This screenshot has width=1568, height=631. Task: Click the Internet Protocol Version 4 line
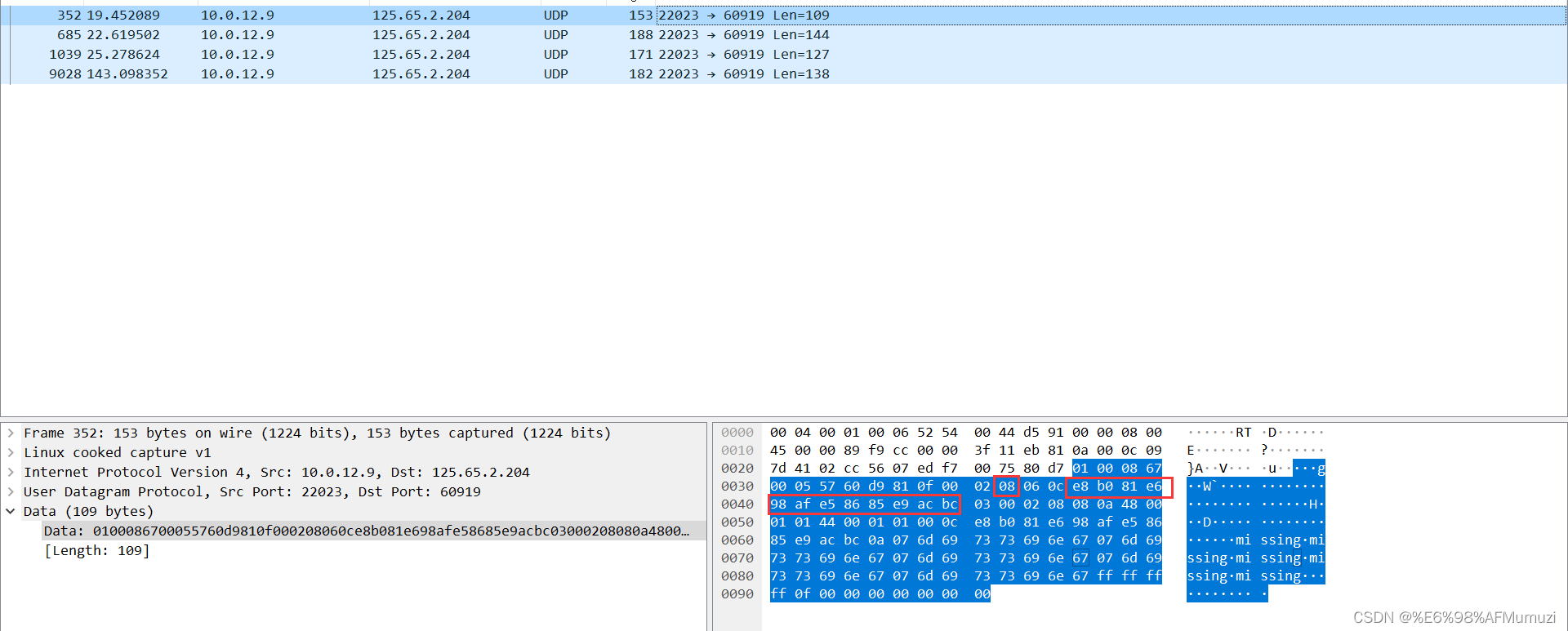point(276,473)
